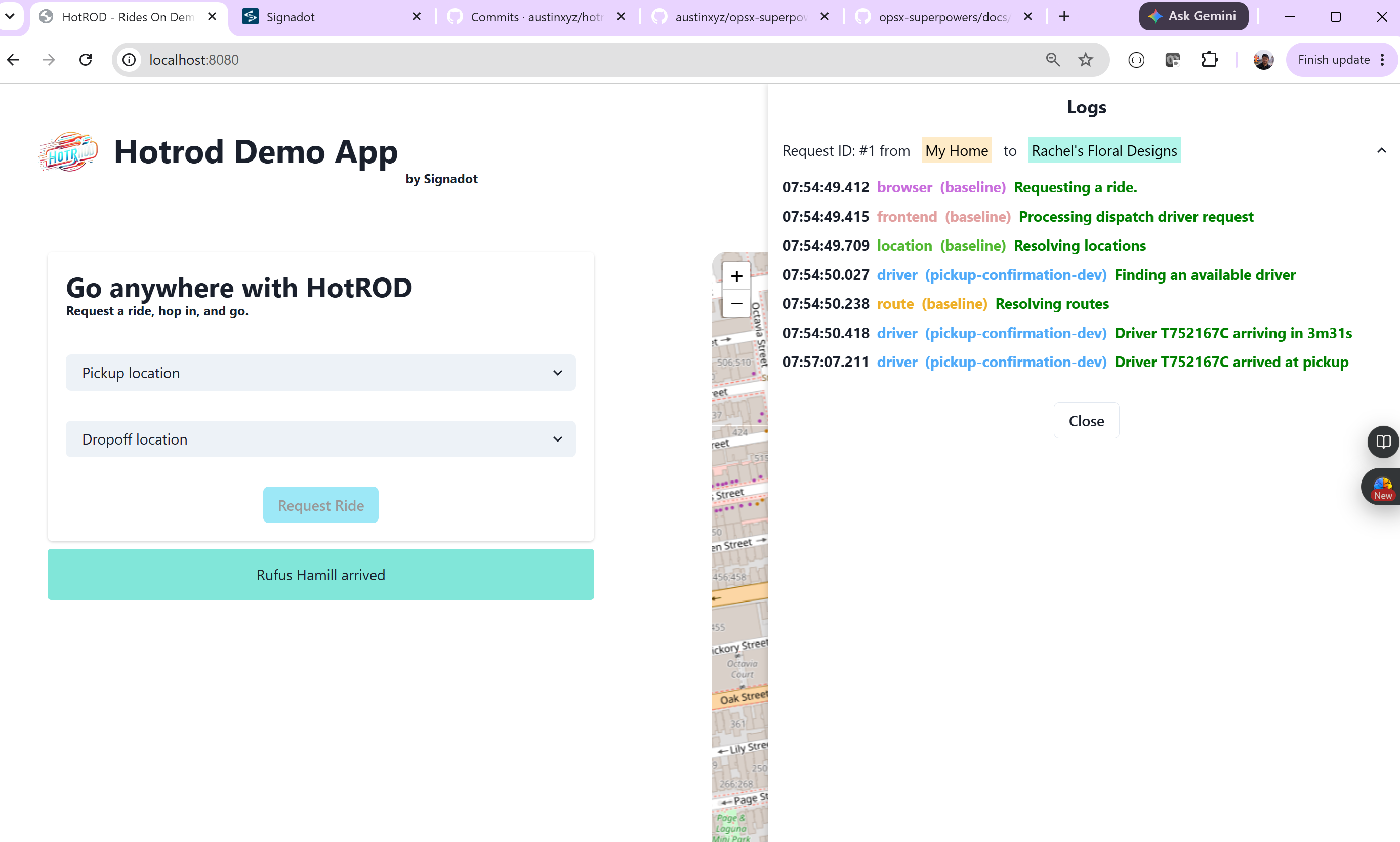Reload the localhost page
The height and width of the screenshot is (842, 1400).
pyautogui.click(x=86, y=60)
